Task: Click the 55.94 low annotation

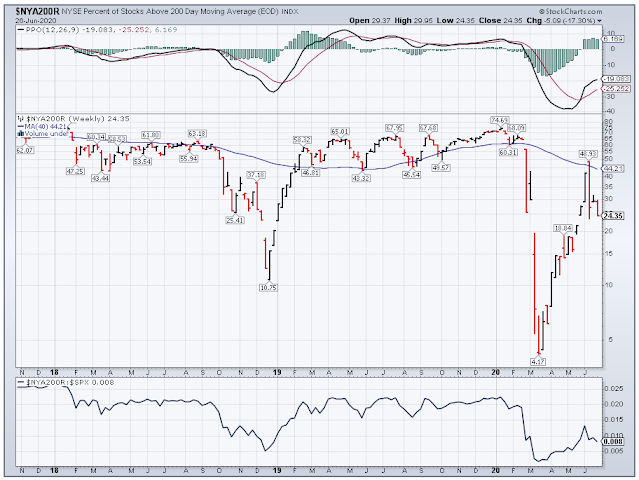Action: pos(189,159)
